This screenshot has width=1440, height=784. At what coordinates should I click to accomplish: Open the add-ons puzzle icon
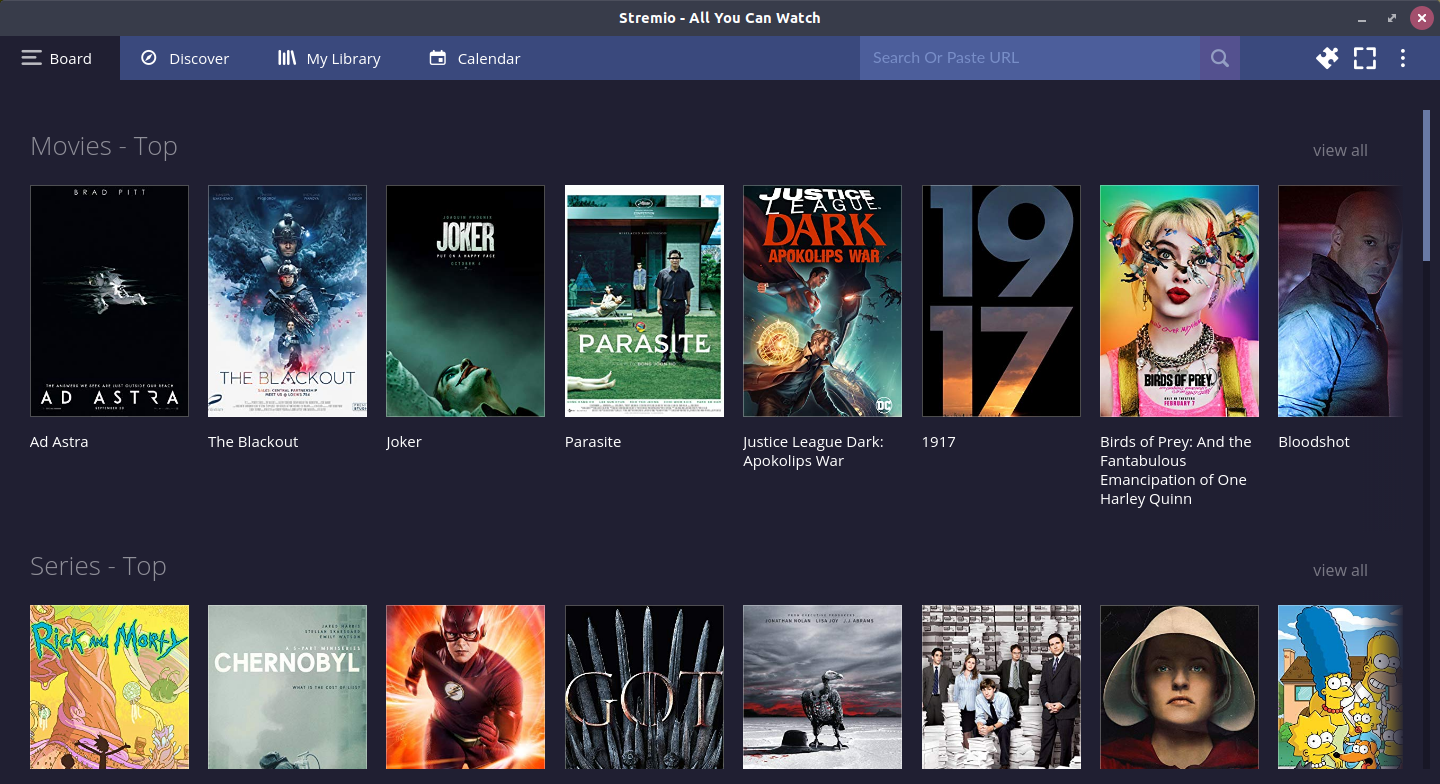click(x=1327, y=58)
